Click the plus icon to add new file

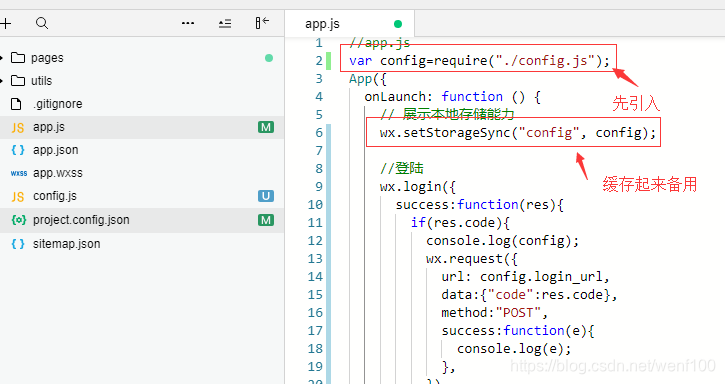[x=5, y=23]
